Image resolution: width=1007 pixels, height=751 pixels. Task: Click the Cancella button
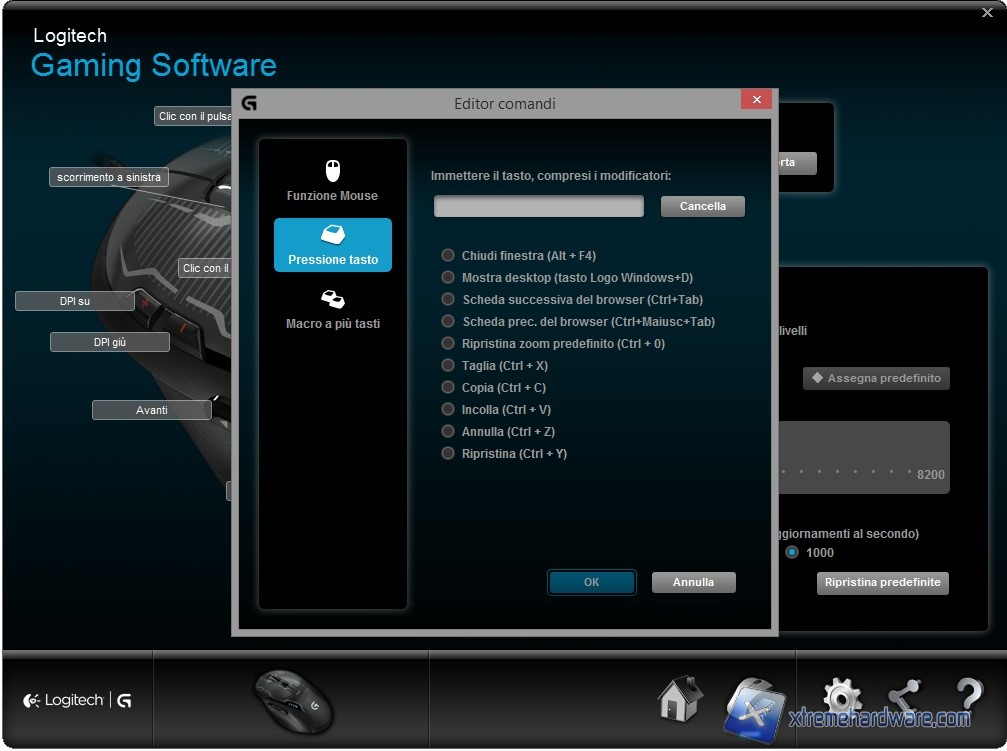click(702, 206)
